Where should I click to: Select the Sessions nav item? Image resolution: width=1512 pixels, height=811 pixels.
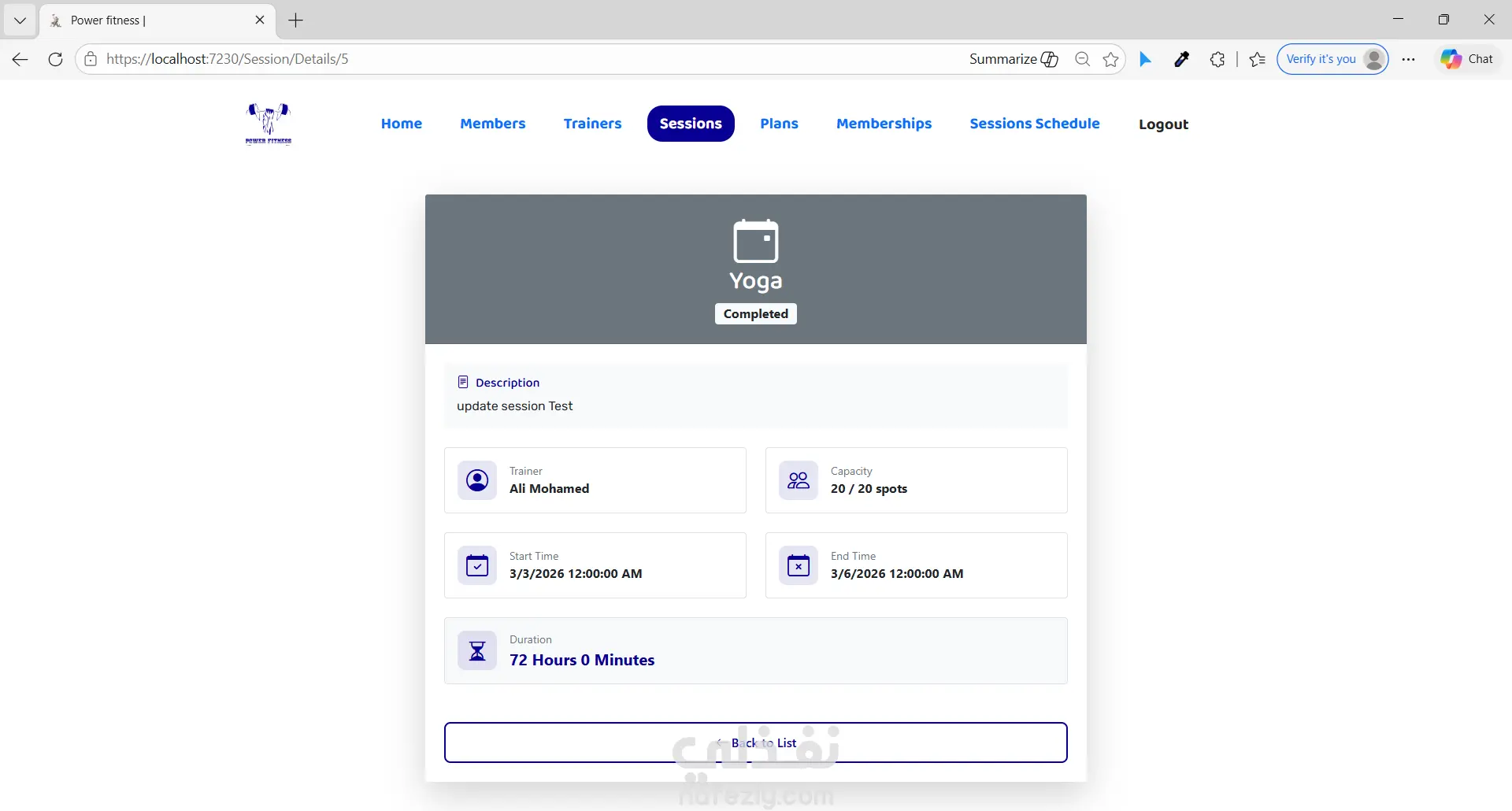pyautogui.click(x=691, y=124)
